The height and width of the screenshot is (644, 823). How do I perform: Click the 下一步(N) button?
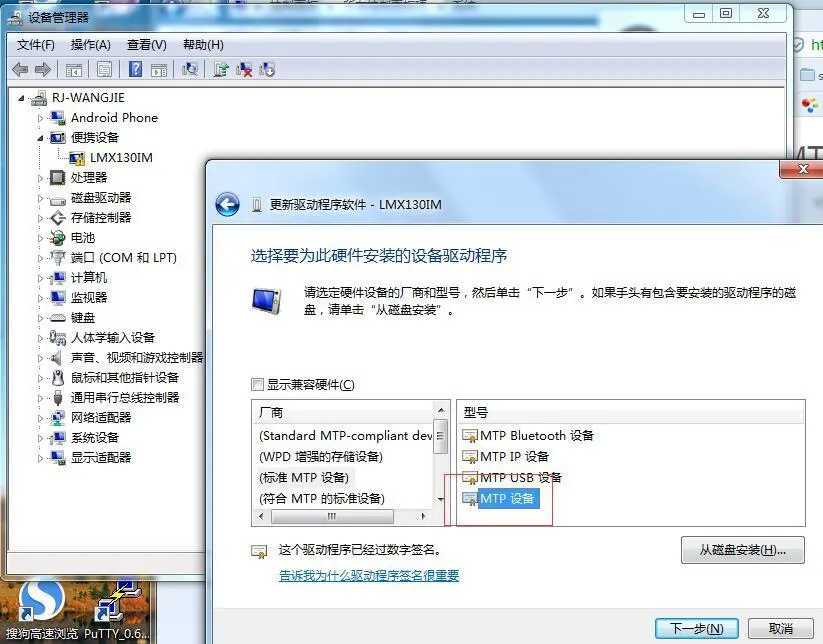[696, 628]
